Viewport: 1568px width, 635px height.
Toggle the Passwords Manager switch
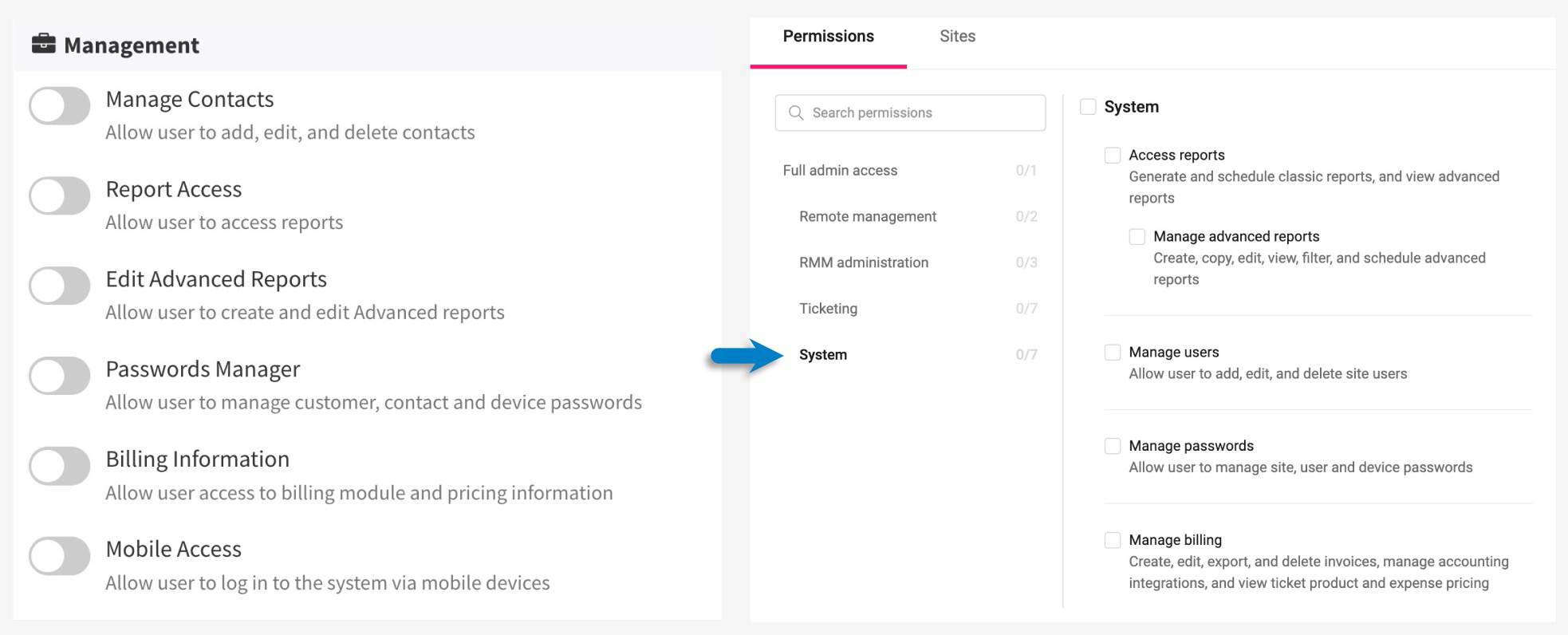point(60,376)
